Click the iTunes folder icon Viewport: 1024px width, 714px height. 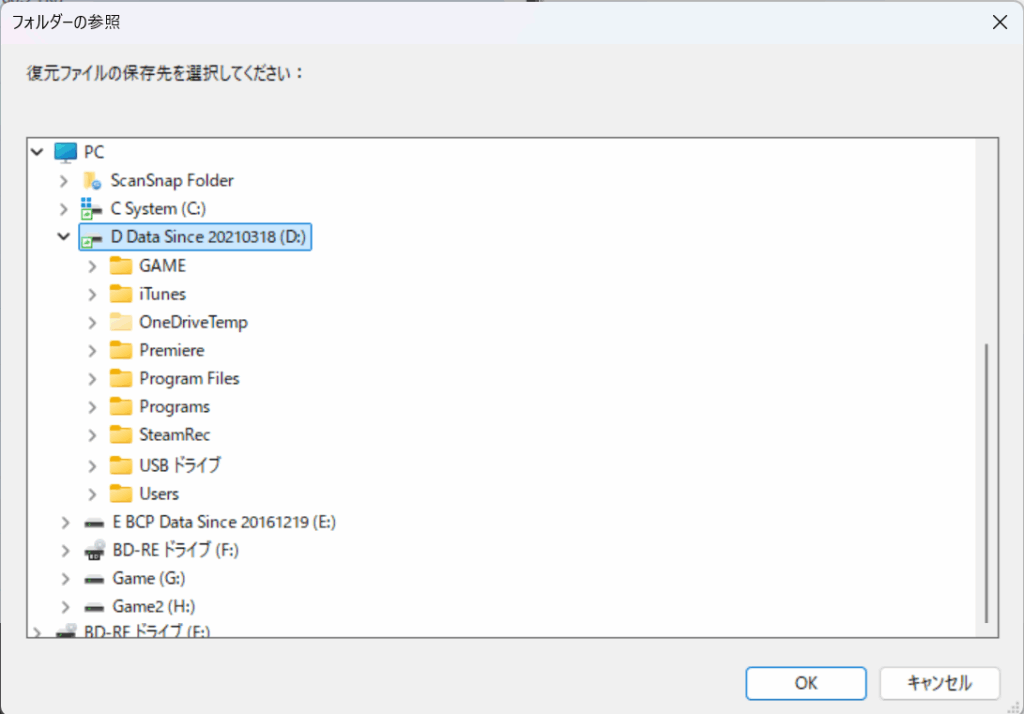point(121,294)
